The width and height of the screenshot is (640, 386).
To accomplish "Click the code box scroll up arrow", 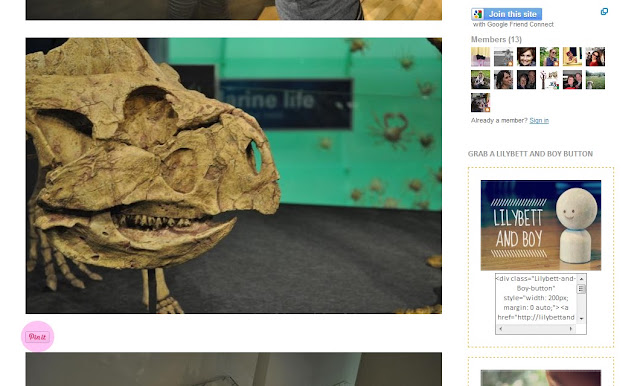I will pos(581,279).
